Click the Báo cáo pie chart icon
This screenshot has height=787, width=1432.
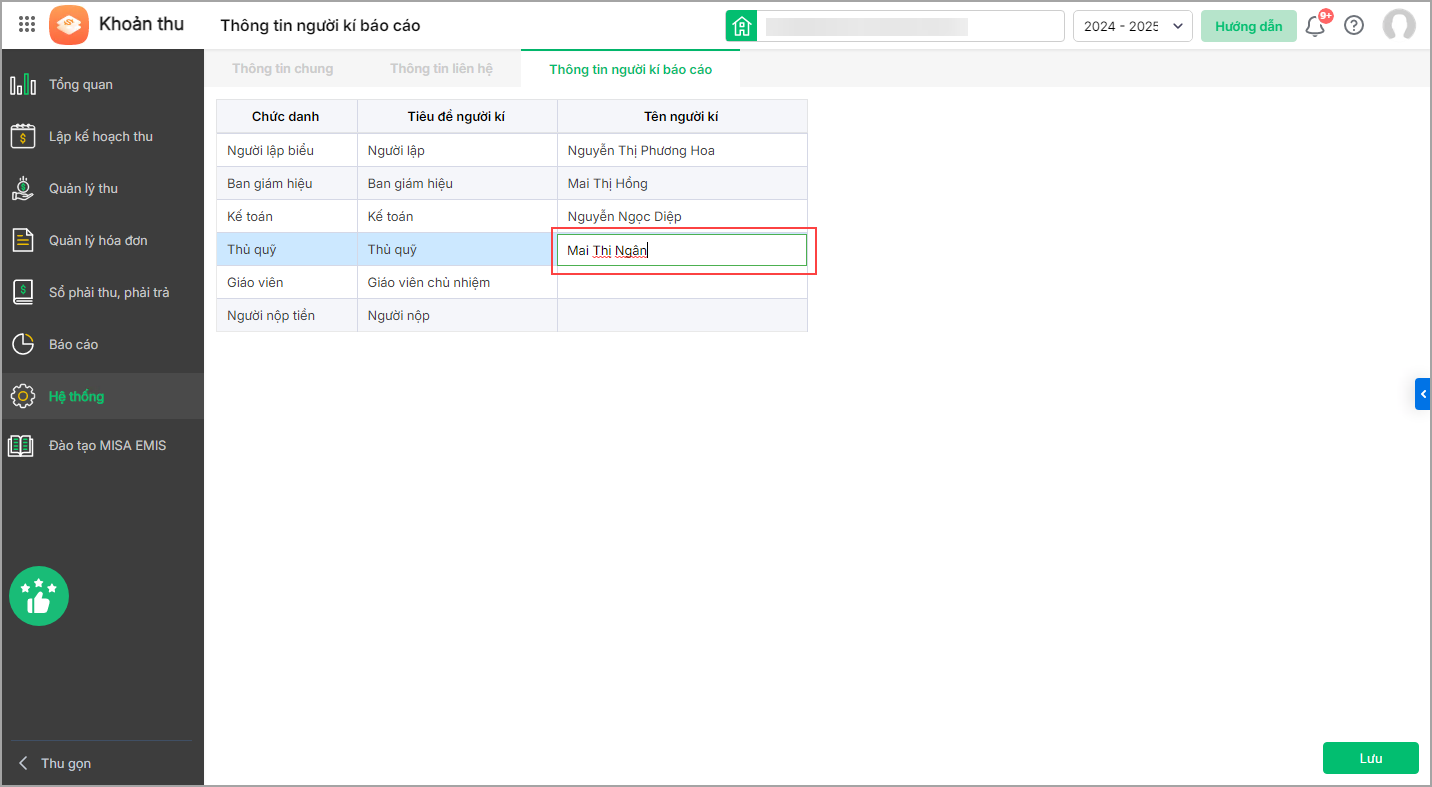pyautogui.click(x=23, y=344)
